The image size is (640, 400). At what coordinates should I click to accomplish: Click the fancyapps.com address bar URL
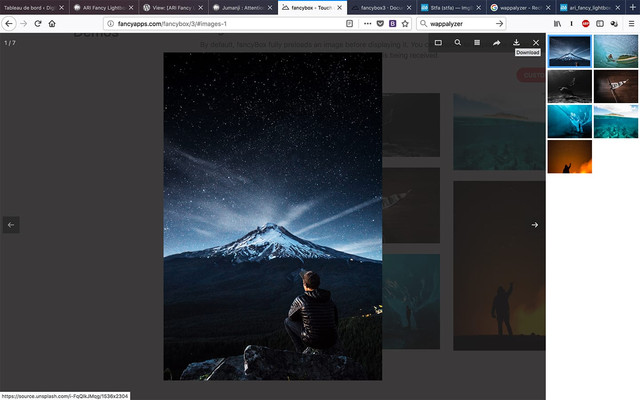[x=172, y=24]
